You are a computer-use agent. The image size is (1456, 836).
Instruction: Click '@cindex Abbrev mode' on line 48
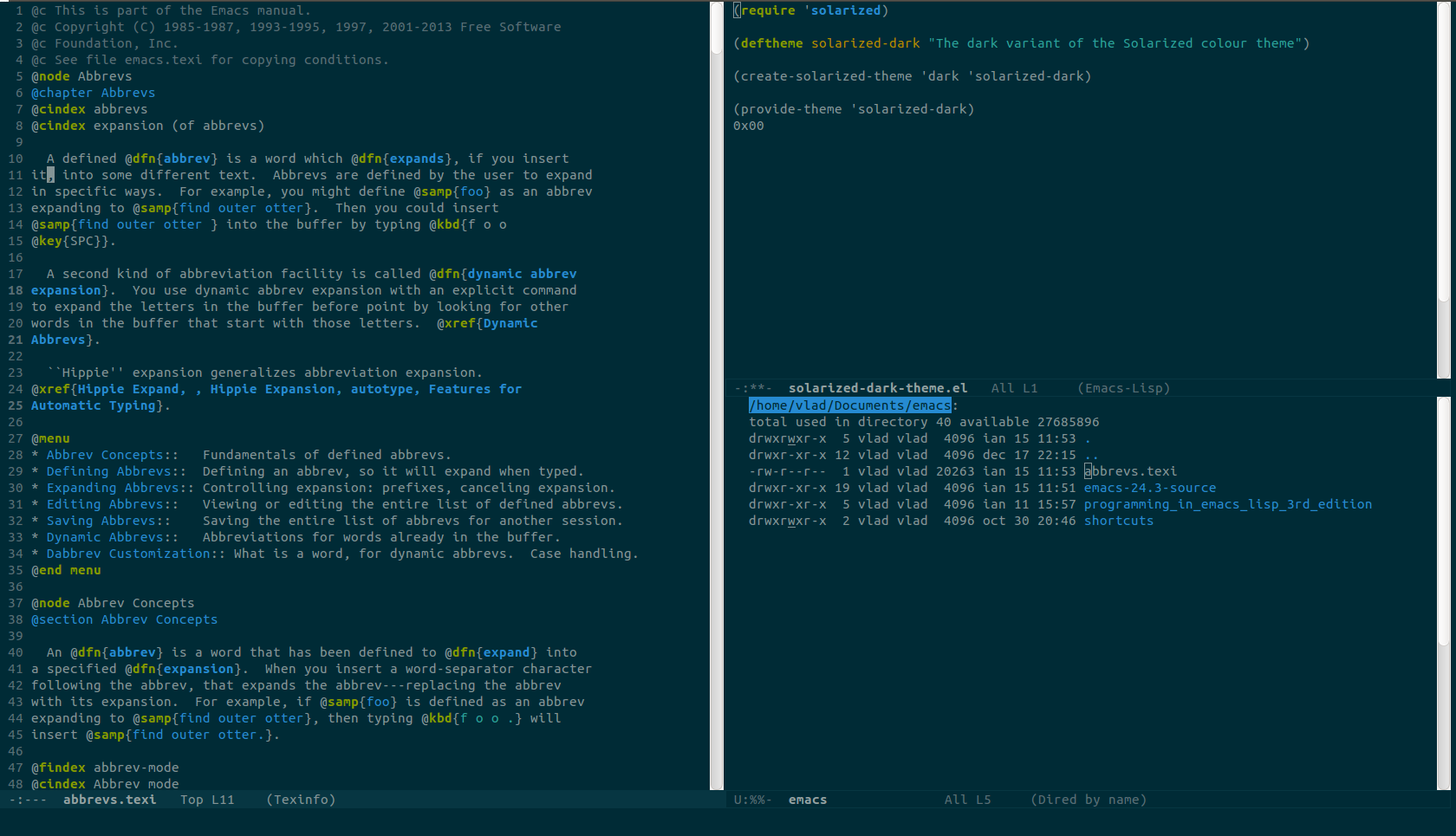pyautogui.click(x=105, y=784)
